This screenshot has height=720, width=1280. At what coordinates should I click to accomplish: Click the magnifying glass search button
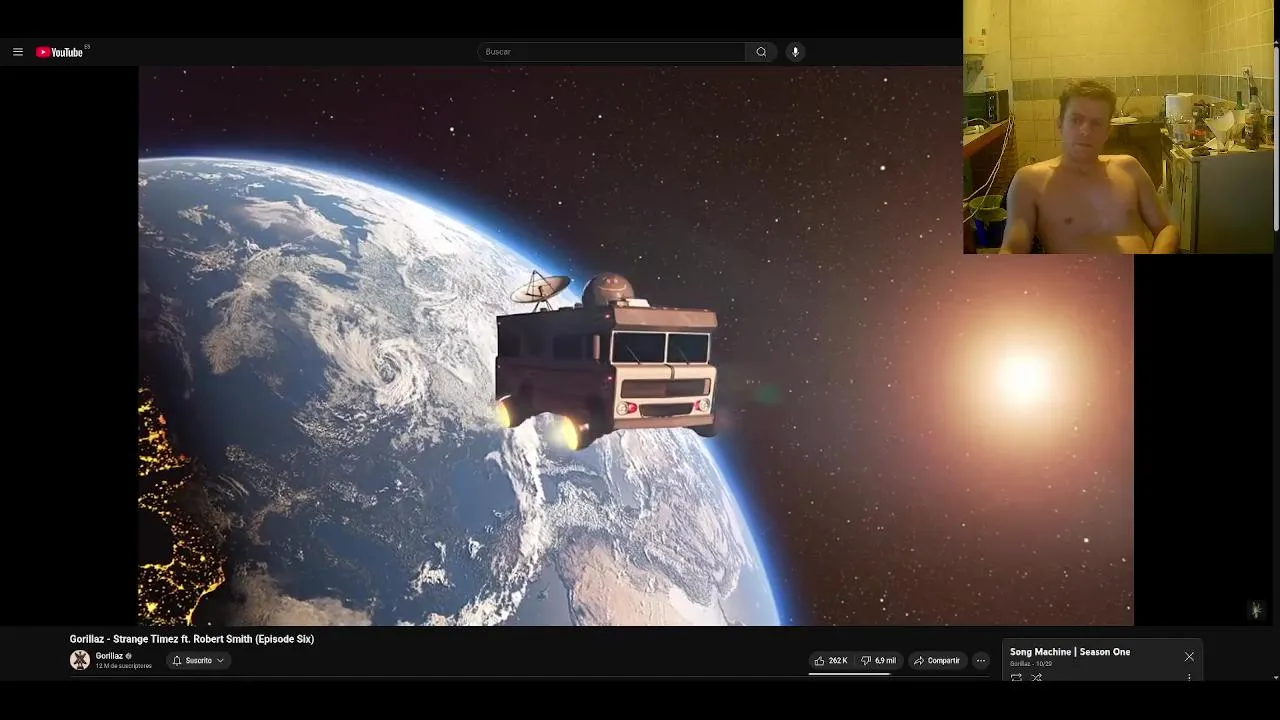pos(761,52)
